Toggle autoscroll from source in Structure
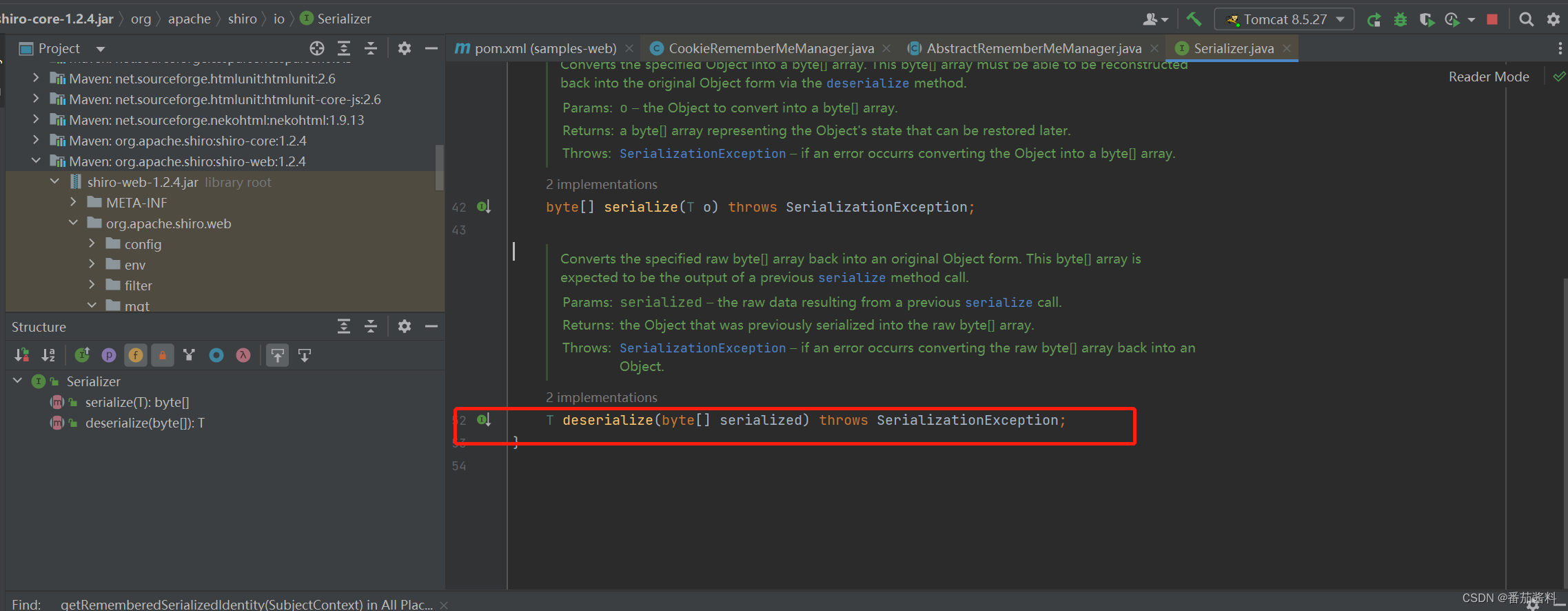This screenshot has width=1568, height=611. point(304,355)
